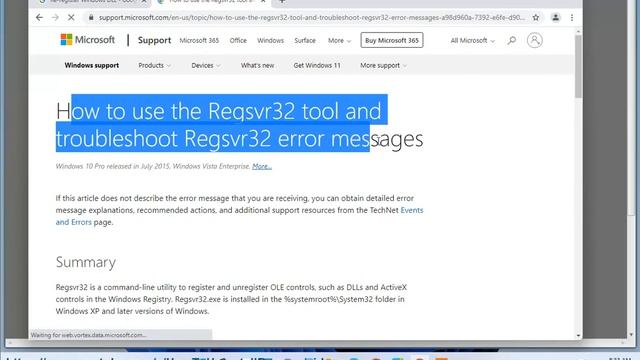This screenshot has height=360, width=640.
Task: Open Microsoft 365 in top navigation
Action: point(199,40)
